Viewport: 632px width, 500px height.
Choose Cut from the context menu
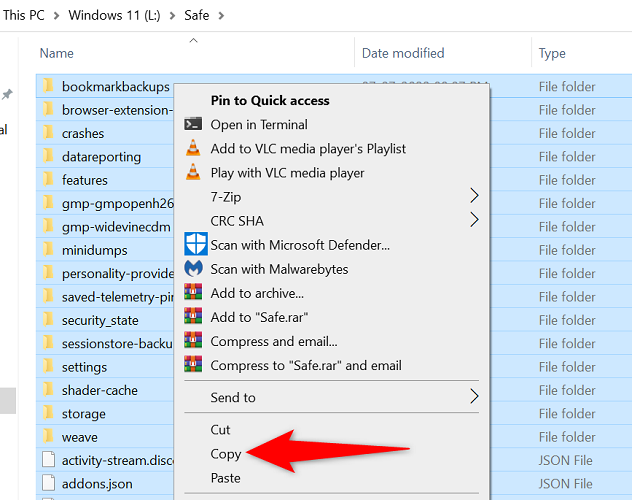(221, 429)
